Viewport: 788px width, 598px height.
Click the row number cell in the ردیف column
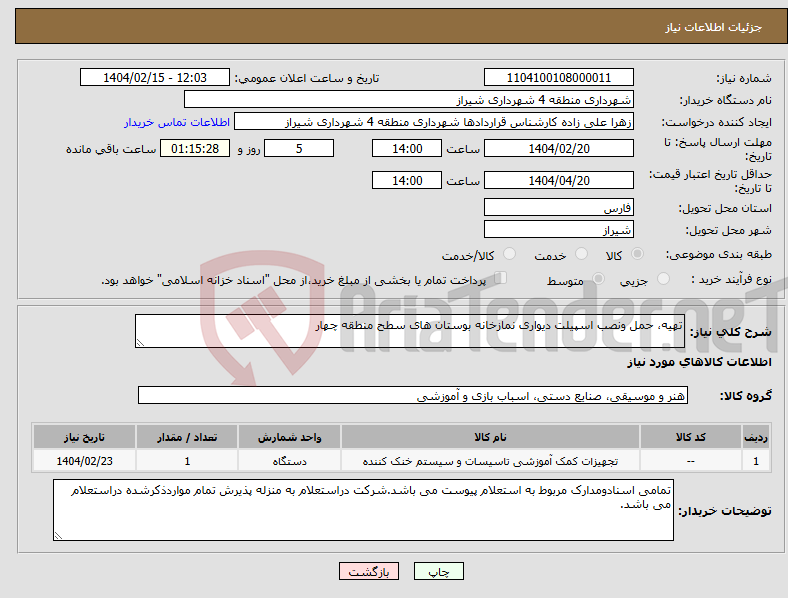756,461
